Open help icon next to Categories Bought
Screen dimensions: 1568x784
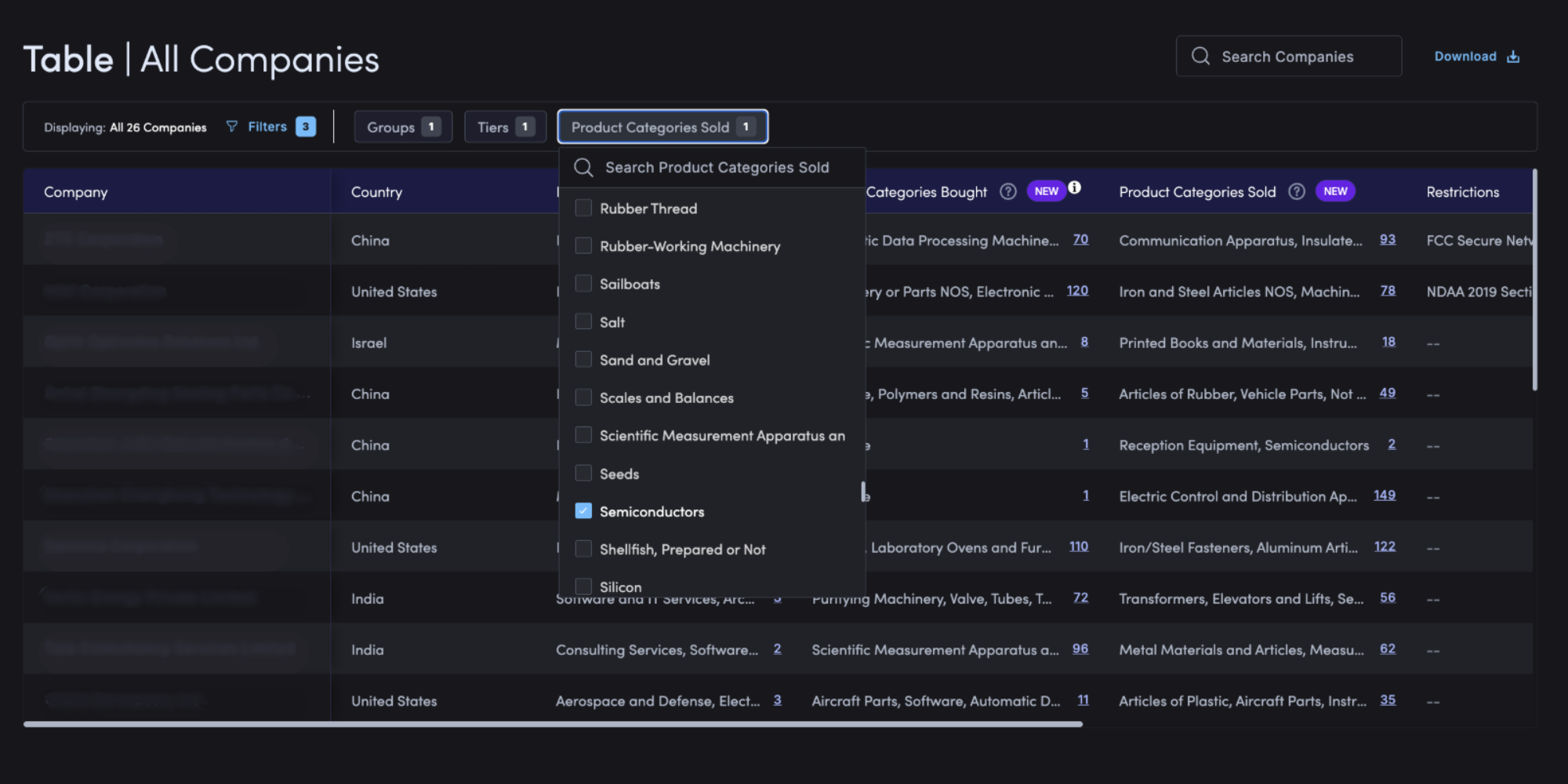[1008, 191]
